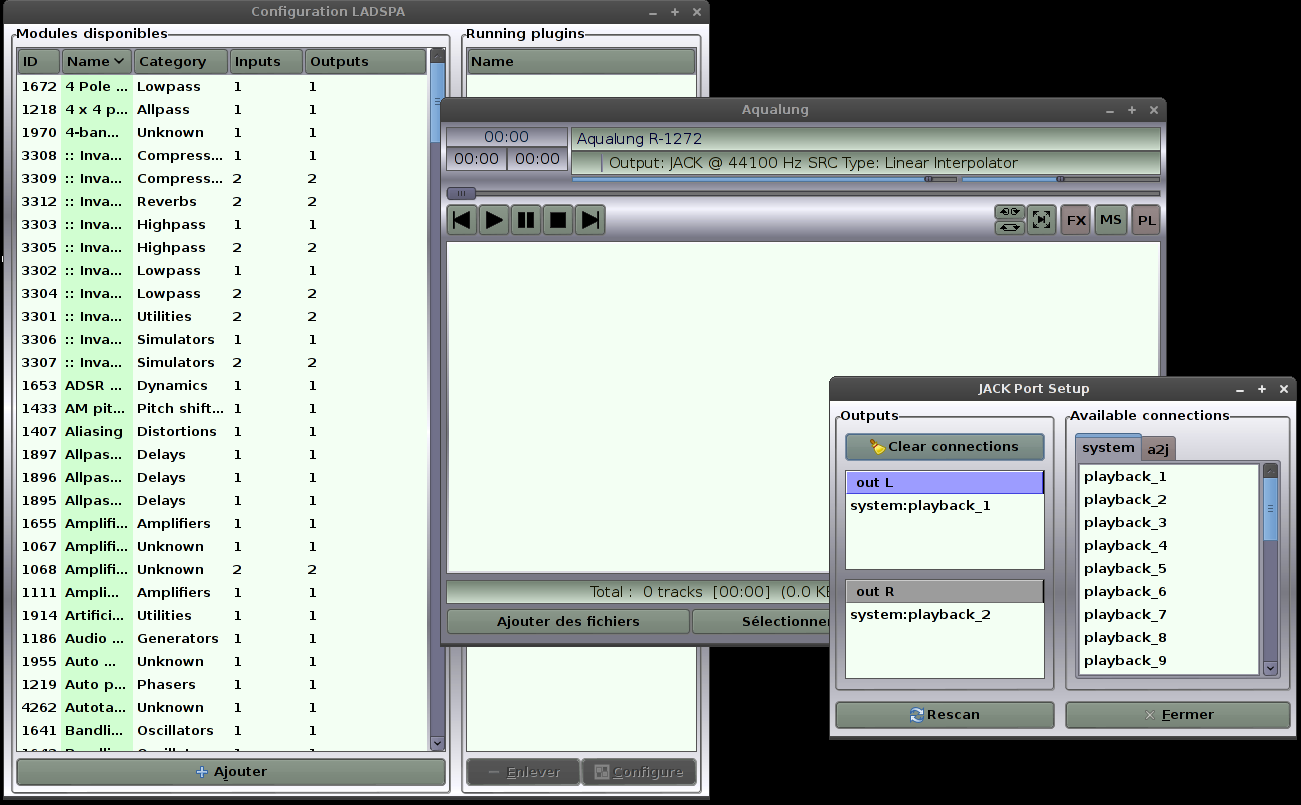The height and width of the screenshot is (805, 1301).
Task: Click Ajouter to add selected module
Action: [231, 772]
